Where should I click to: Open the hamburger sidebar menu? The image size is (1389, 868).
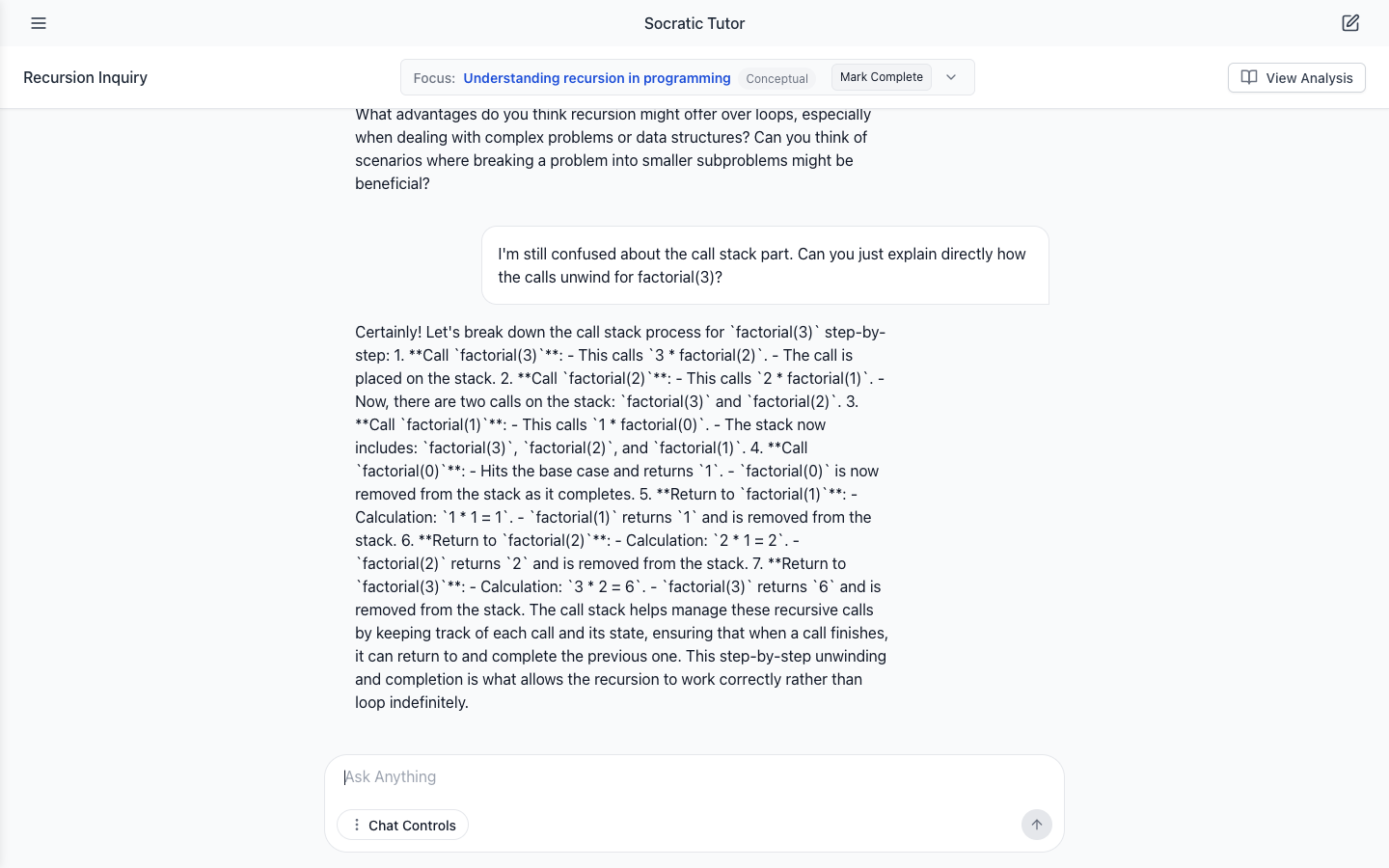[39, 23]
